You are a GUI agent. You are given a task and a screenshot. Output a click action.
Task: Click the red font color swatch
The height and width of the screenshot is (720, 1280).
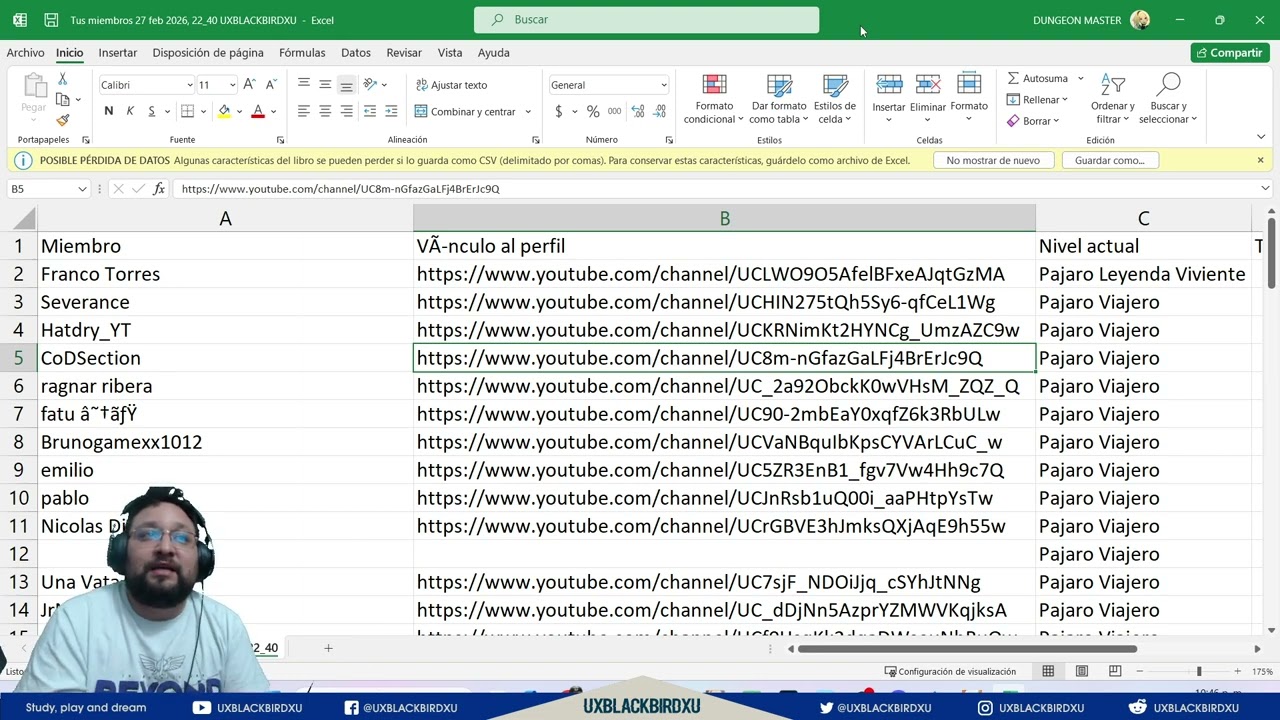click(258, 111)
